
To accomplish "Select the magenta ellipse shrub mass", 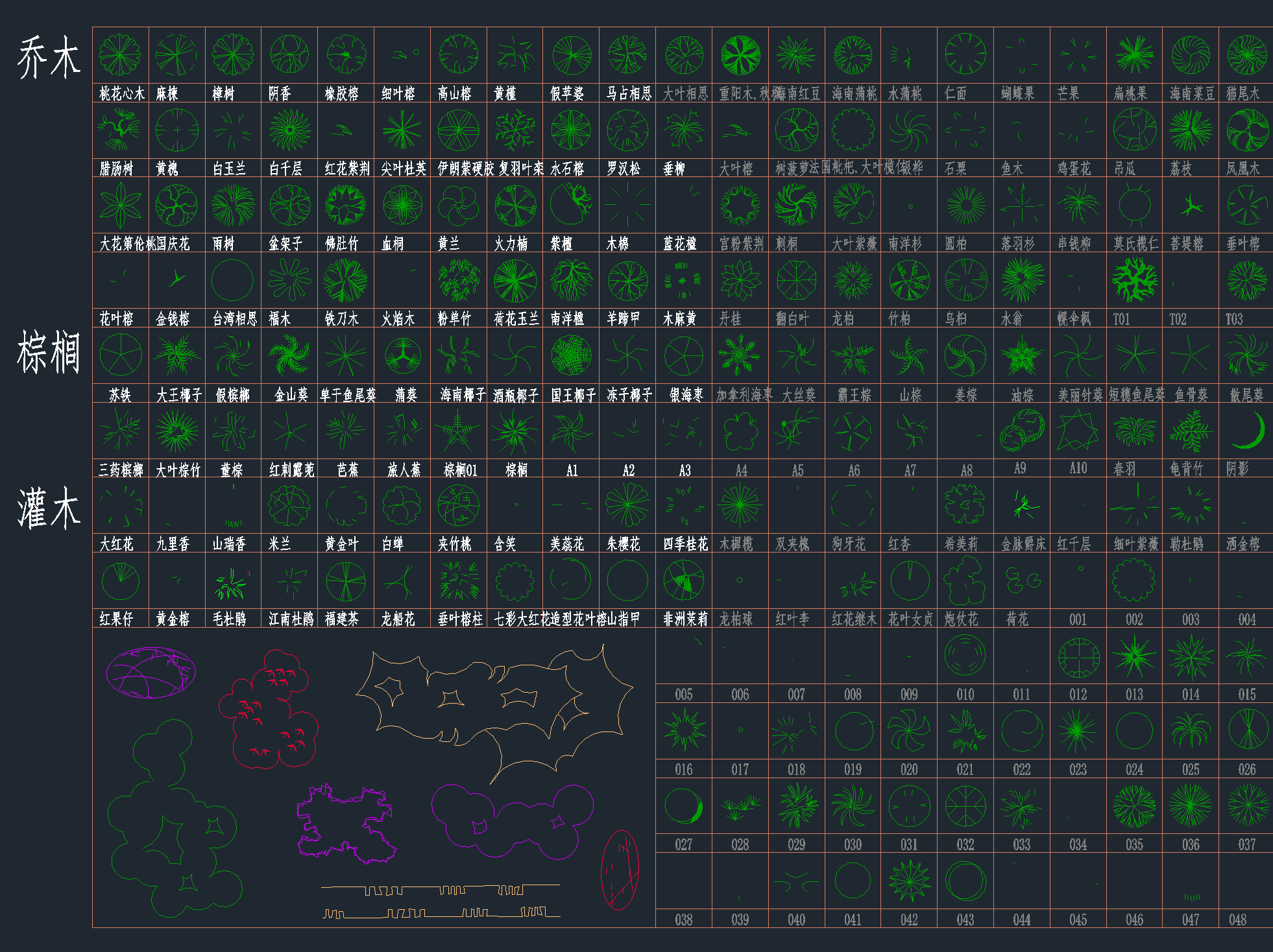I will click(151, 672).
